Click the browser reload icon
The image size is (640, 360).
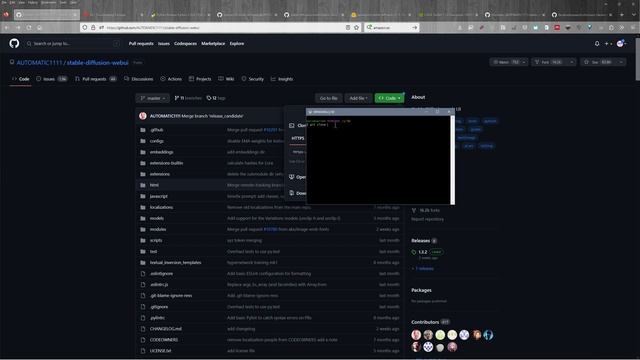point(29,27)
